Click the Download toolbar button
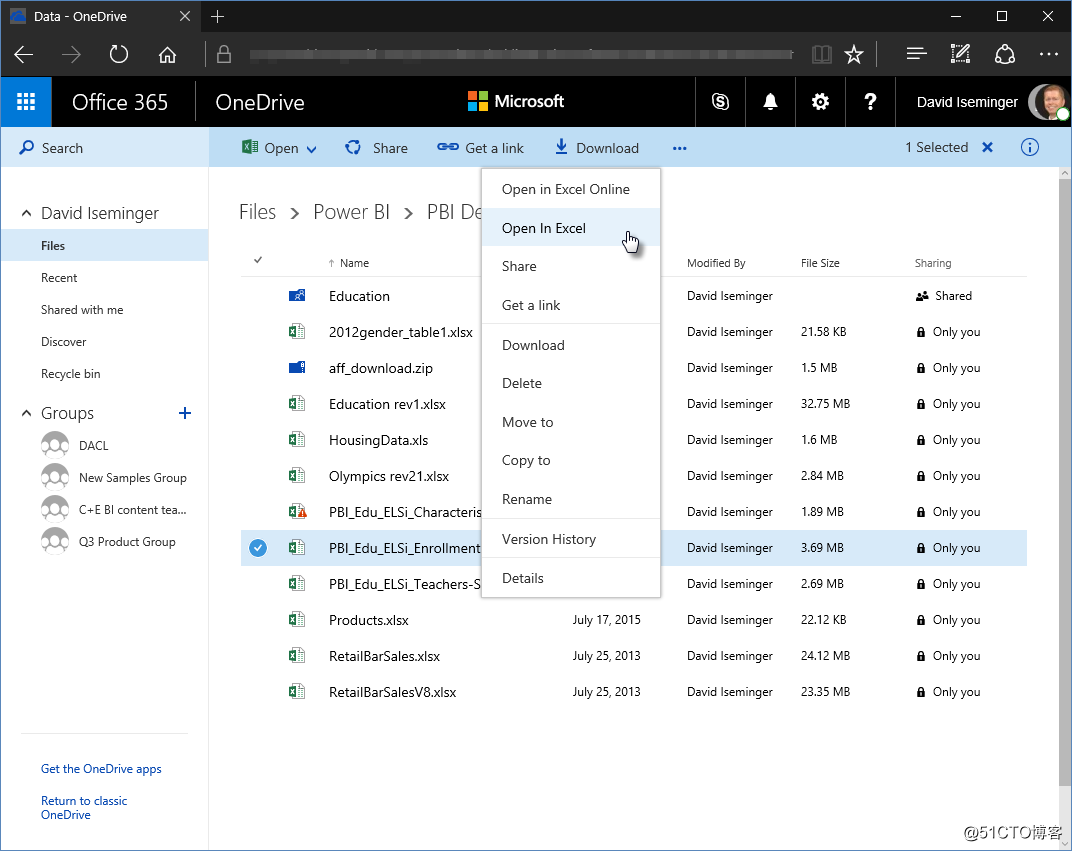Screen dimensions: 1072x851 596,148
